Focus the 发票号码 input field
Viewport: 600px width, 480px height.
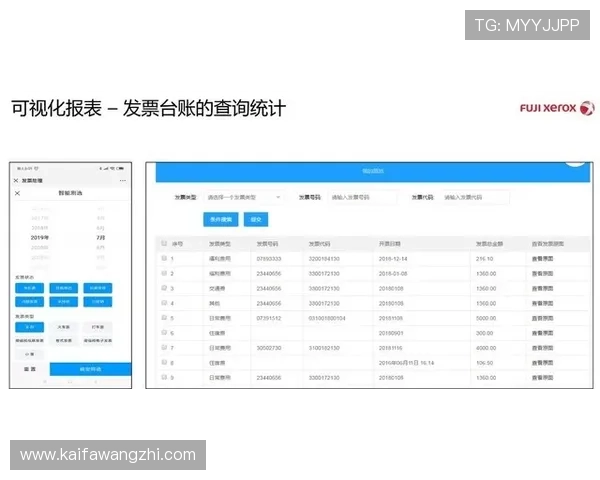[x=363, y=197]
